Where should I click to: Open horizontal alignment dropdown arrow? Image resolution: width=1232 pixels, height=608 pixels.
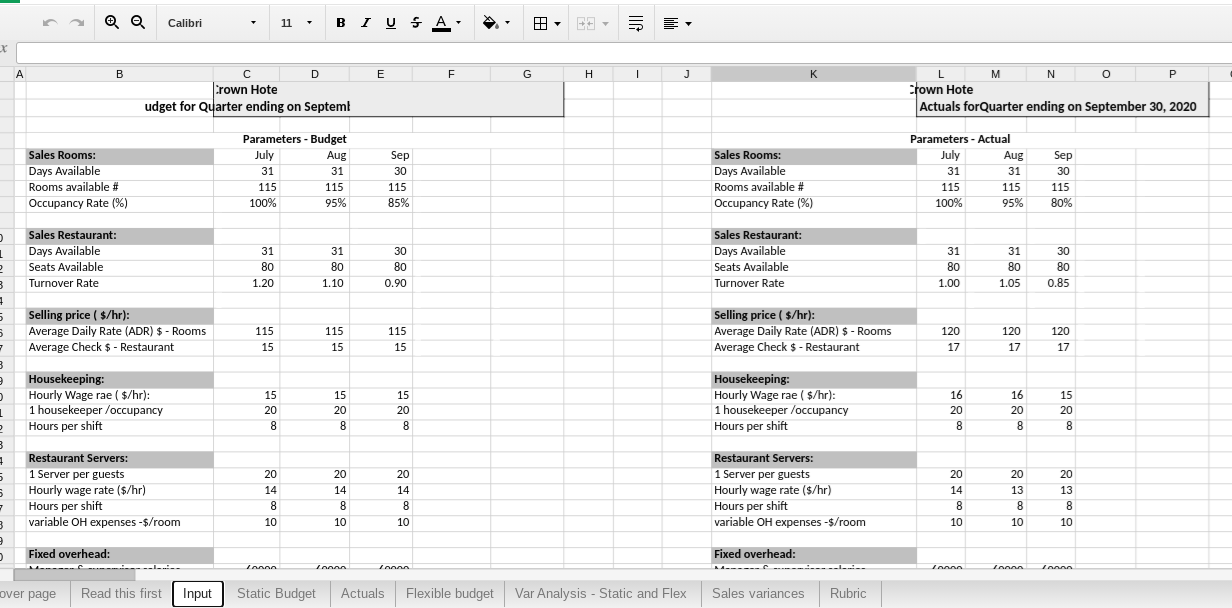click(x=688, y=22)
